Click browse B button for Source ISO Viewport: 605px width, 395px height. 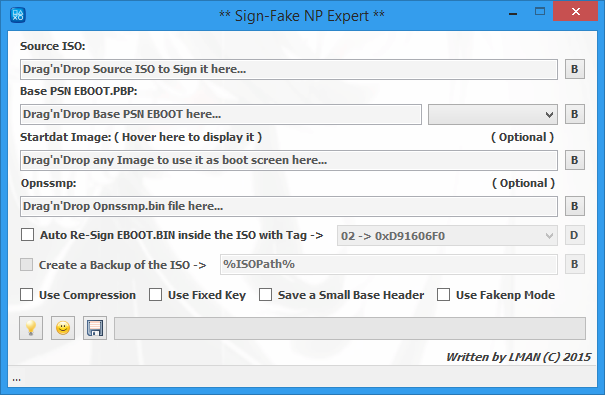click(x=575, y=69)
